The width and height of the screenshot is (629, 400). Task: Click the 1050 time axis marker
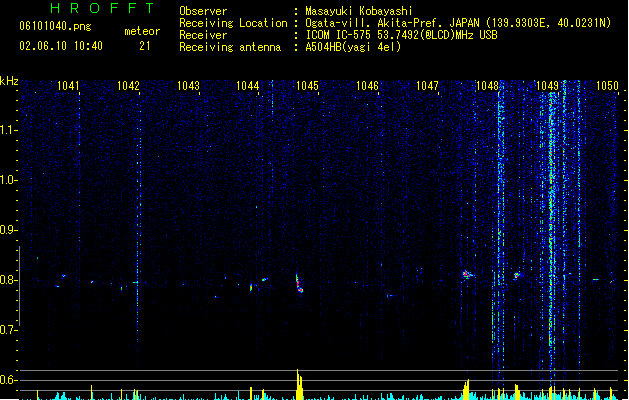point(607,86)
